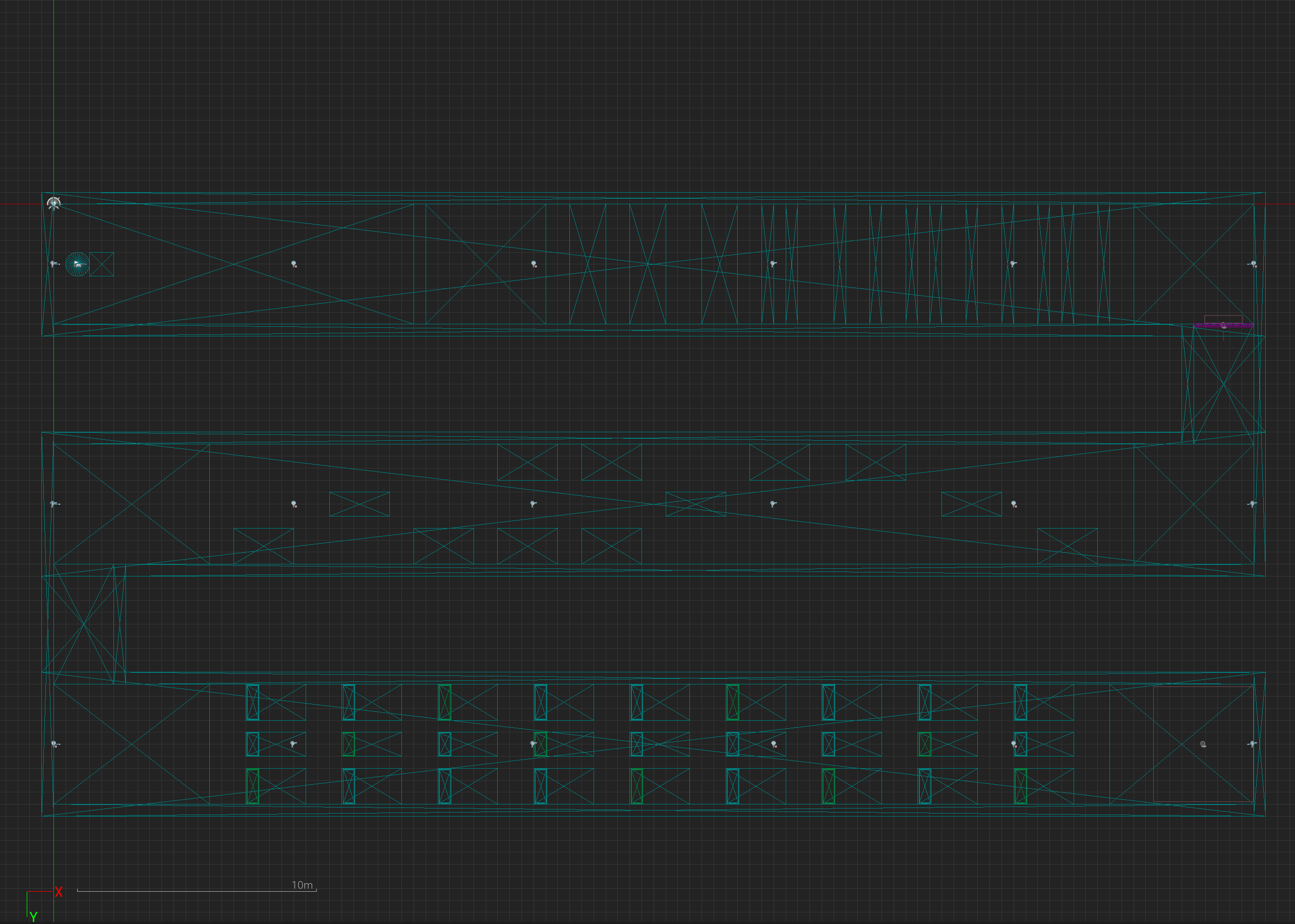Select crossed box at center of middle corridor
The width and height of the screenshot is (1295, 924).
(695, 504)
